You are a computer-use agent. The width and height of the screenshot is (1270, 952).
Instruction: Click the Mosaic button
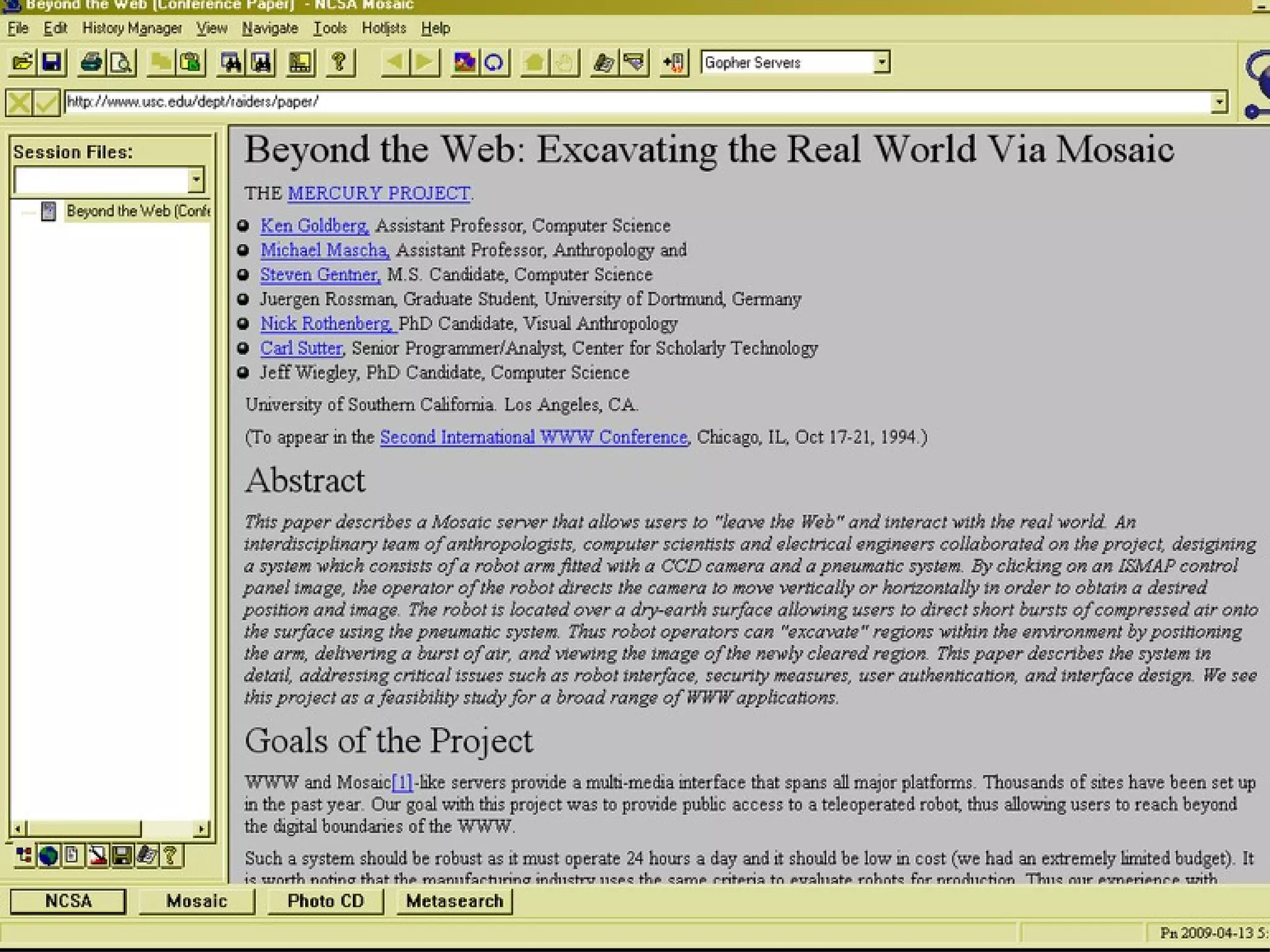click(x=197, y=901)
